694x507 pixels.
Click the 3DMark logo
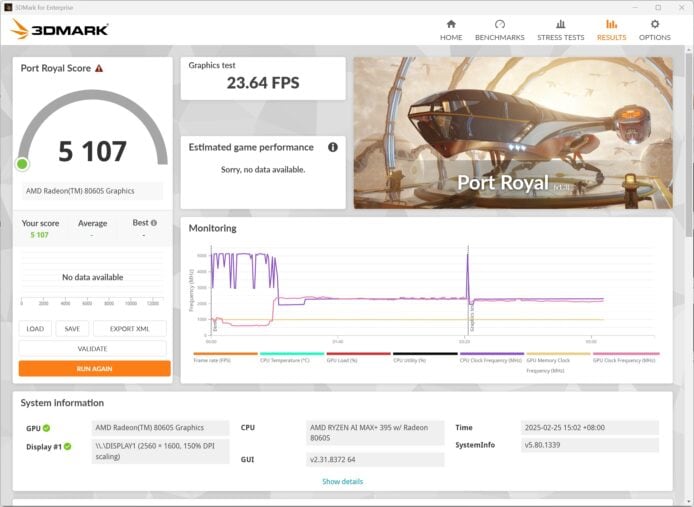coord(59,30)
